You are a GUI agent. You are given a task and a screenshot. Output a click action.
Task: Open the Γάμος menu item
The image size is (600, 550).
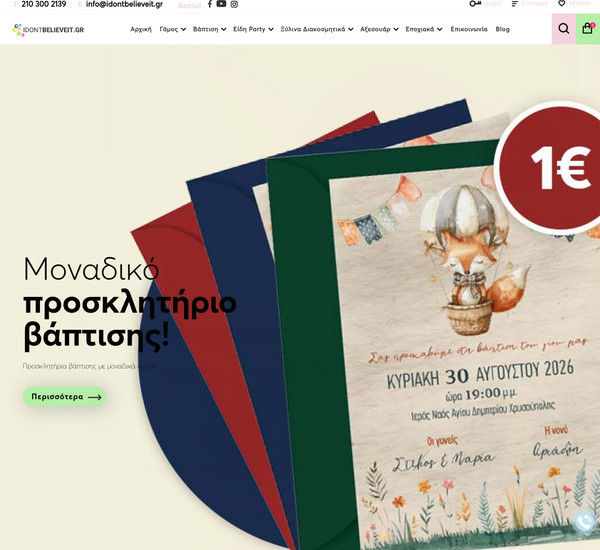pos(169,29)
